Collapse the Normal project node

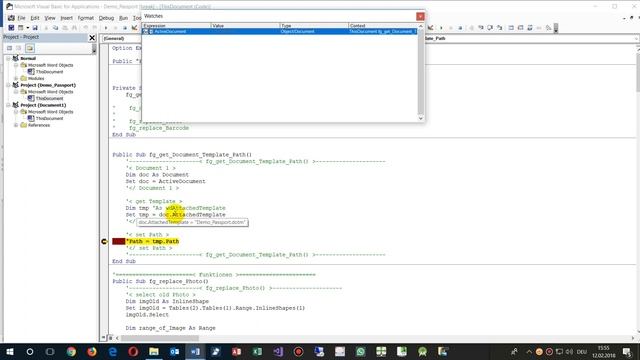[x=8, y=58]
